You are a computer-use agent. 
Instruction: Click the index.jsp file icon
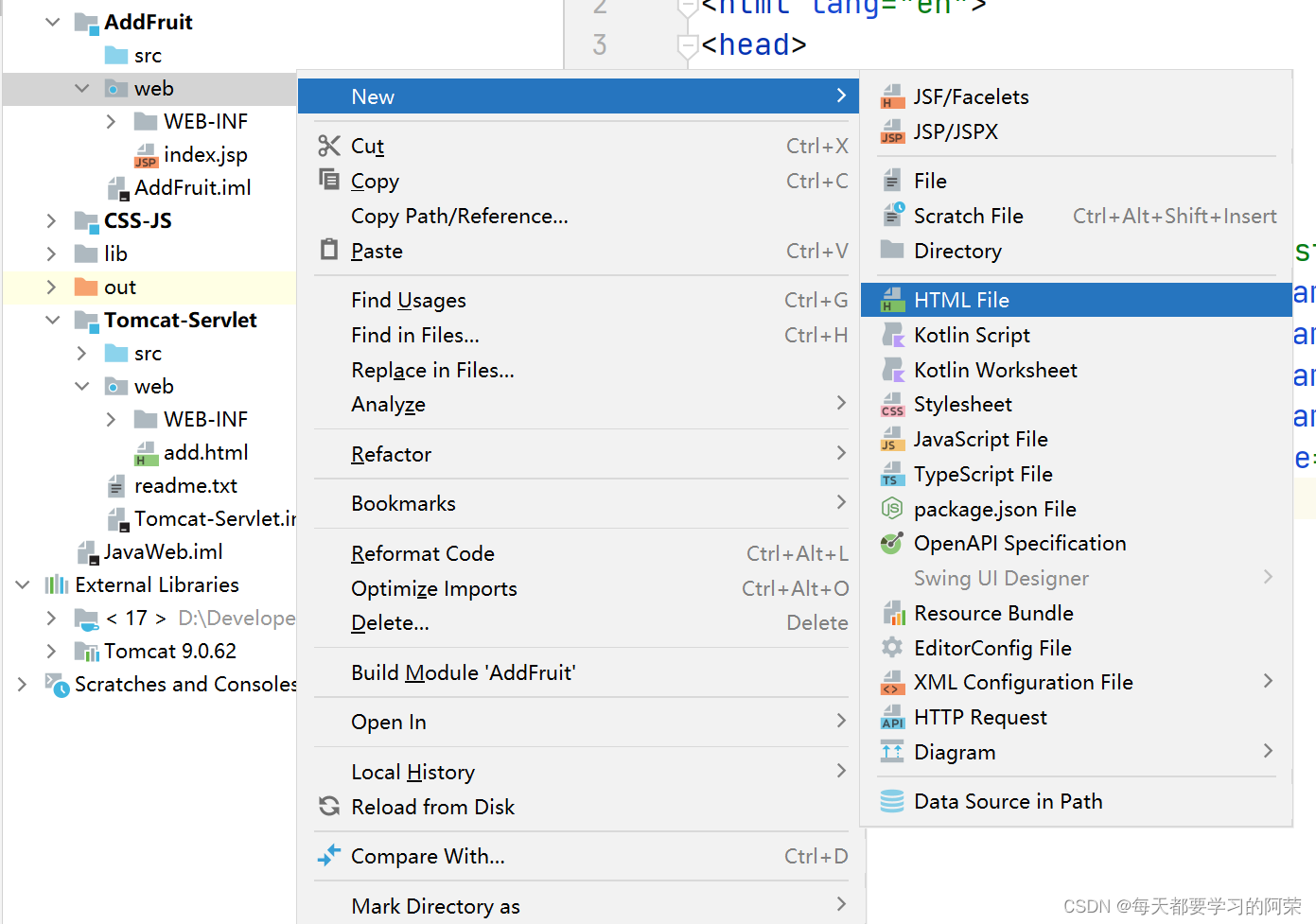(x=146, y=155)
